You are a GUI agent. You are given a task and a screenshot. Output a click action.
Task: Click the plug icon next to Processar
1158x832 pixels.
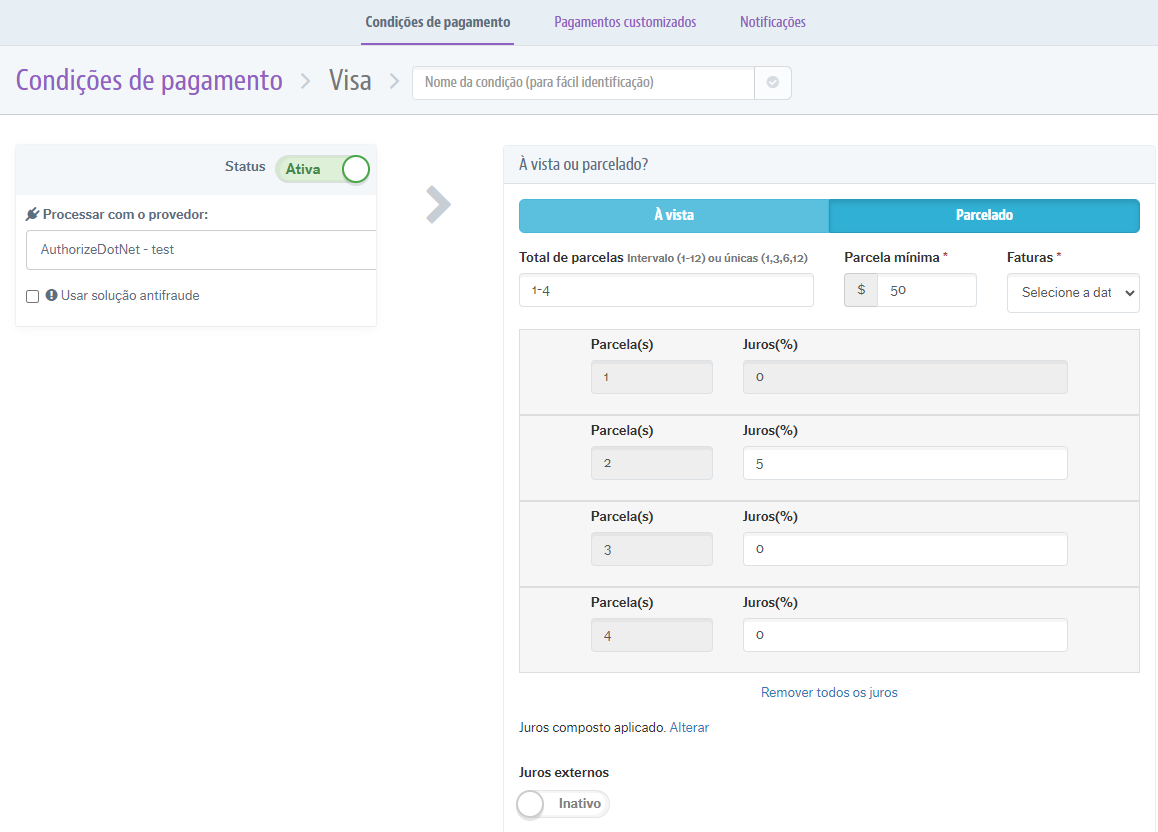32,214
